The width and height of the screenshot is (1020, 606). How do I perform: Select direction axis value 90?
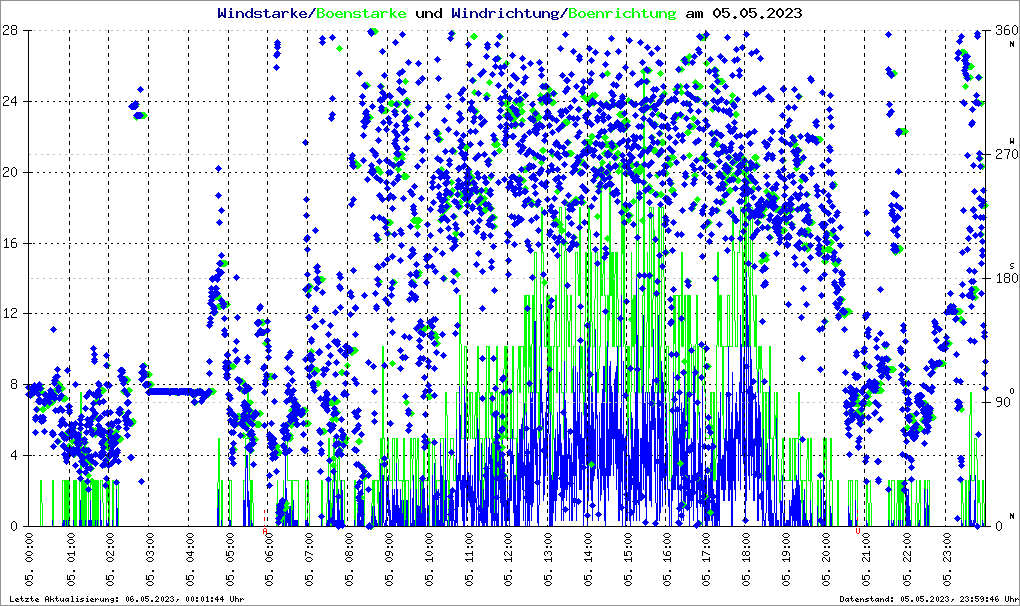[1002, 402]
